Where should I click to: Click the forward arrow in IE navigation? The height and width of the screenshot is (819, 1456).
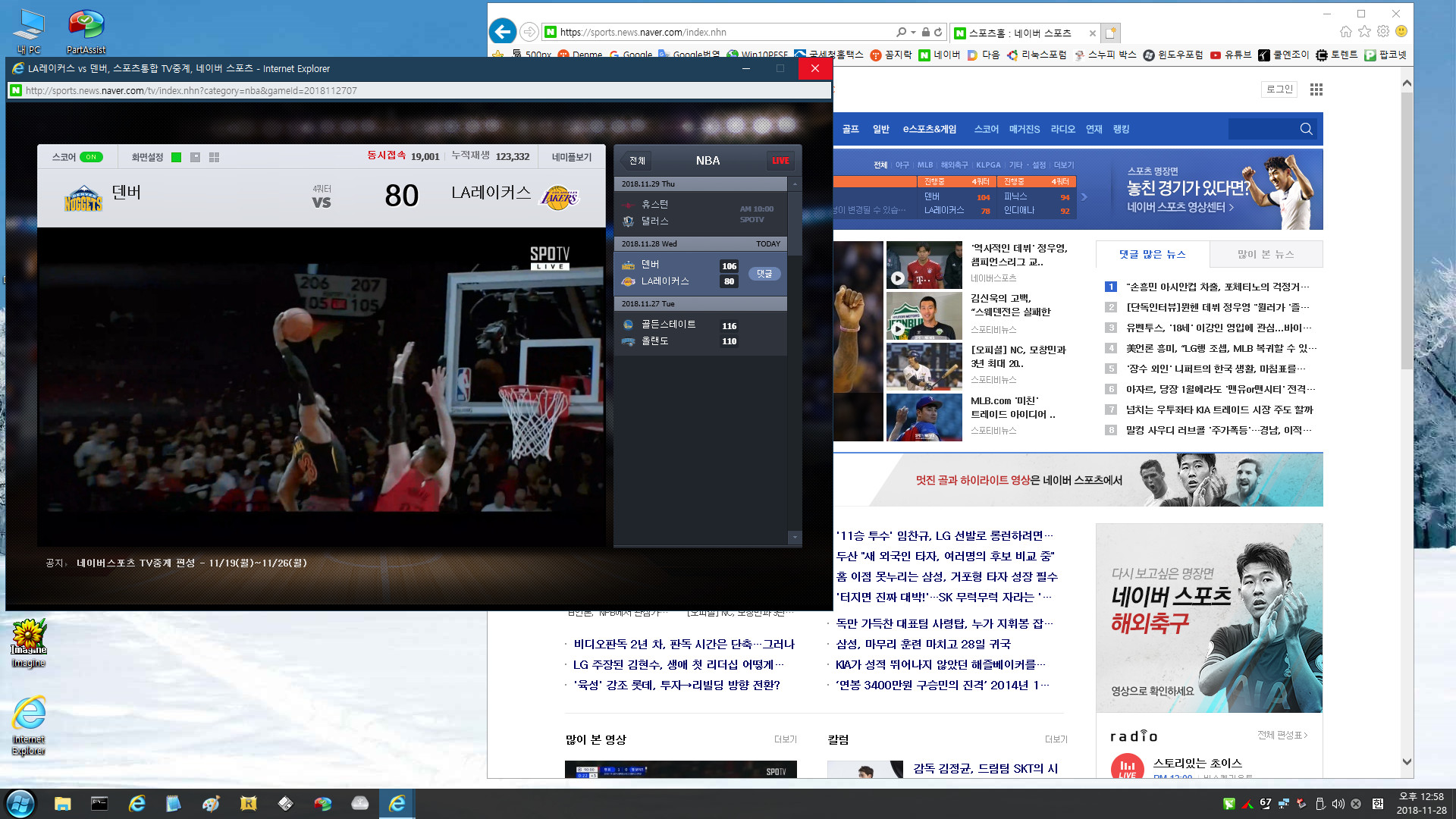coord(529,32)
